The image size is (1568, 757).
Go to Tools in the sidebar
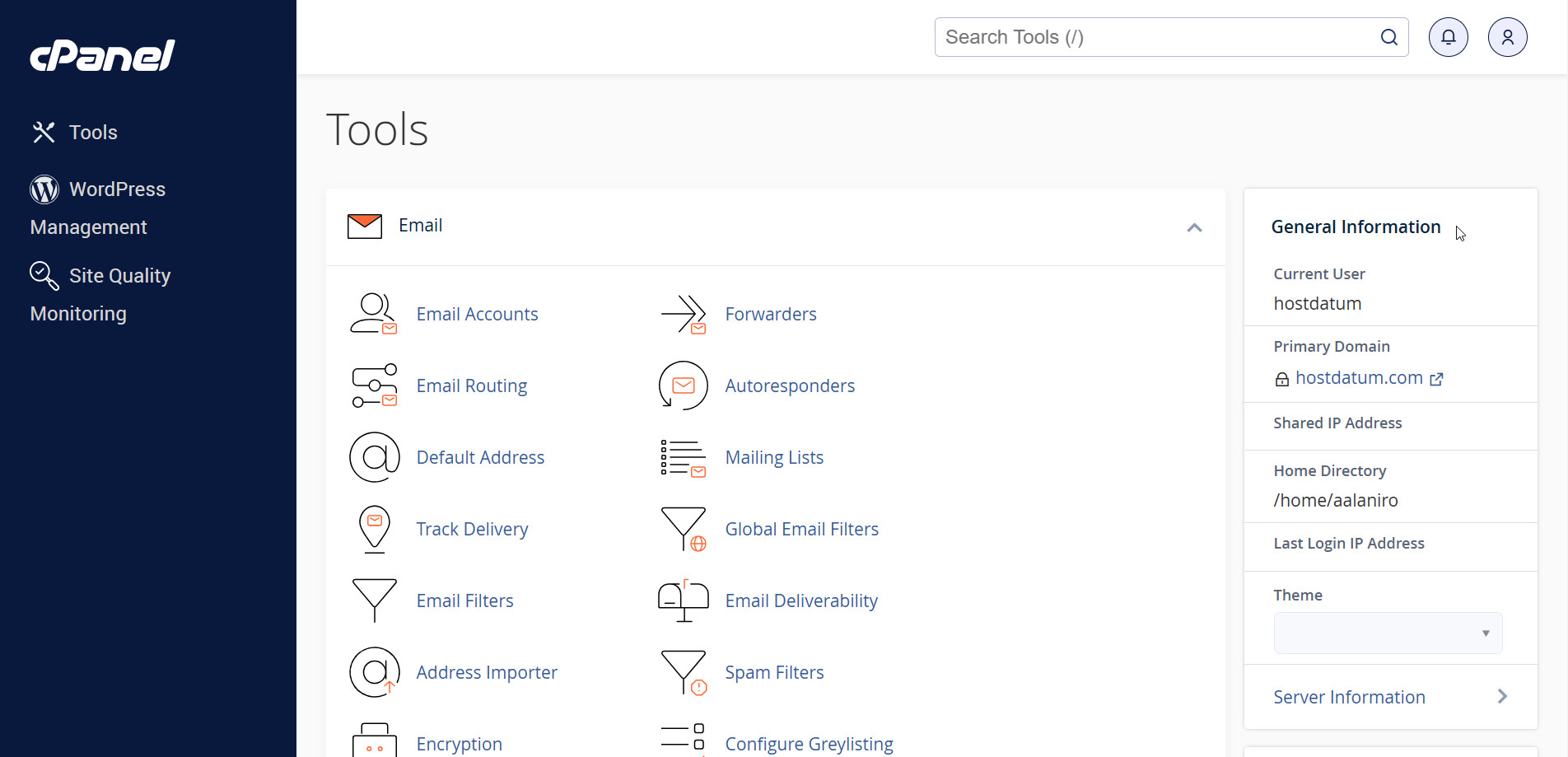pos(92,133)
